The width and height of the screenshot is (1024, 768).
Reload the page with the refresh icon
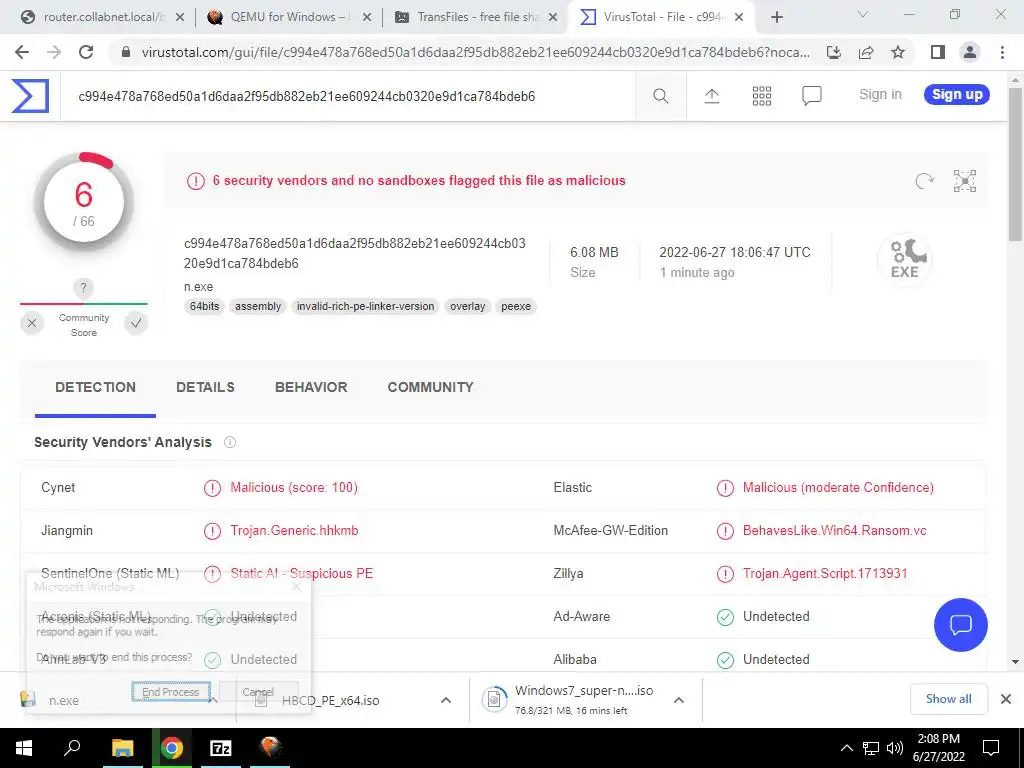pos(86,52)
